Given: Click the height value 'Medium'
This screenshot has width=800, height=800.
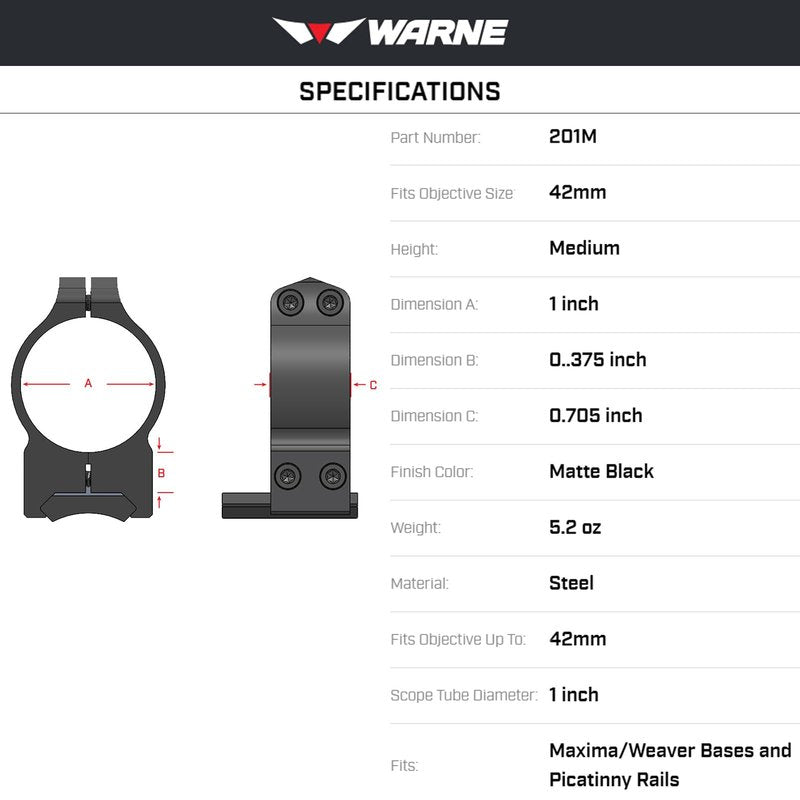Looking at the screenshot, I should [584, 248].
